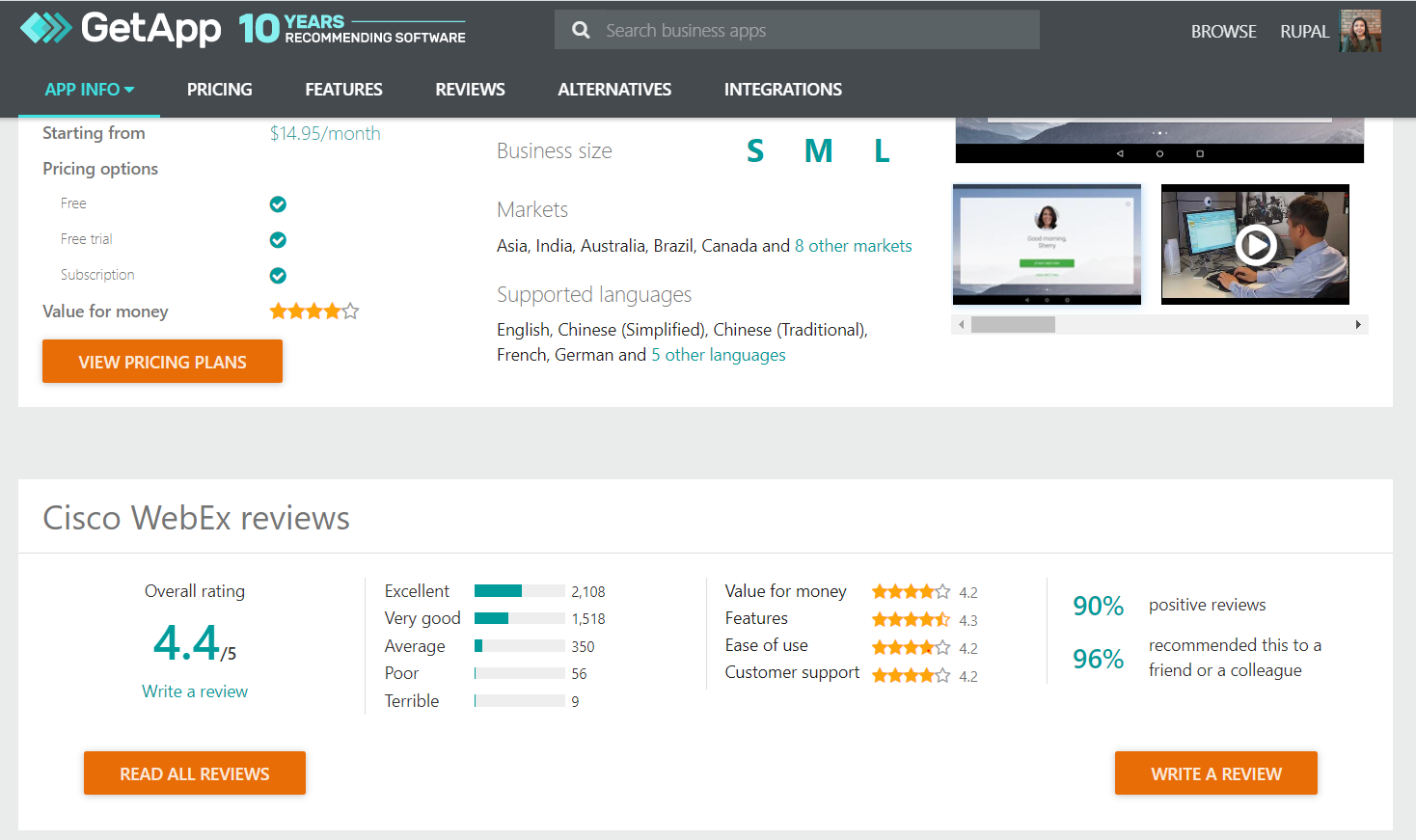Click the VIEW PRICING PLANS button
This screenshot has height=840, width=1416.
pyautogui.click(x=162, y=362)
